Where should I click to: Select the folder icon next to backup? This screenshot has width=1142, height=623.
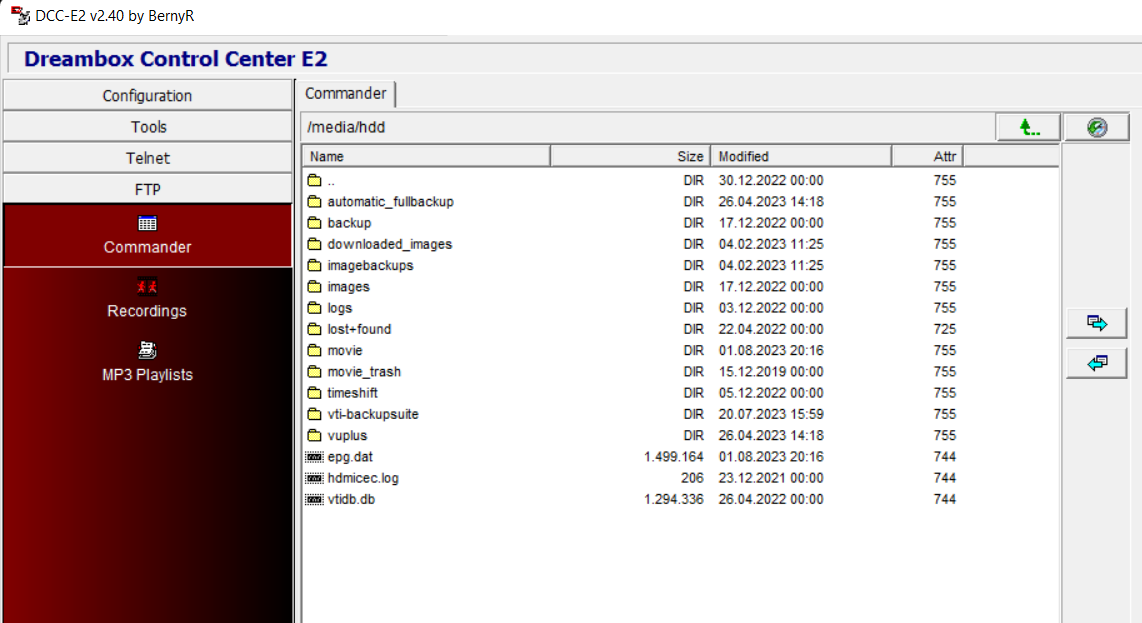[314, 222]
